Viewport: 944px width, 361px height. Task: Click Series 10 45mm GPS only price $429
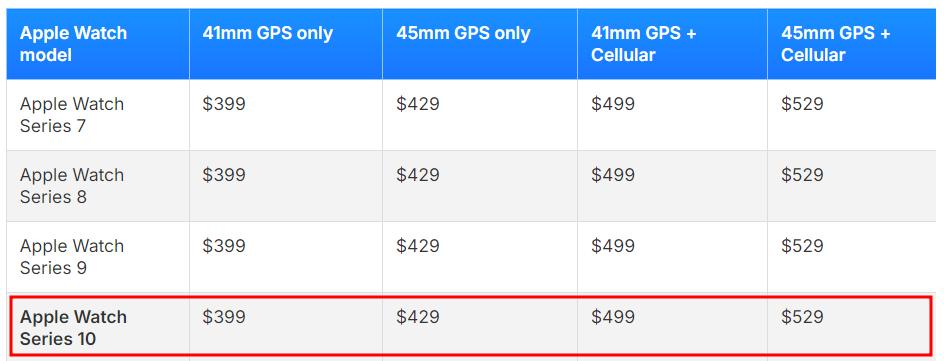point(418,317)
